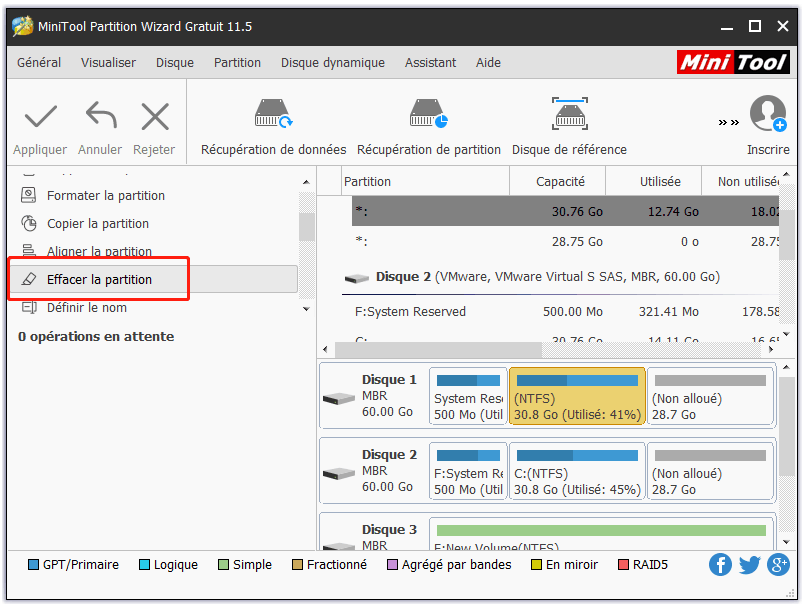Select F:System Reserved row in list

click(x=565, y=311)
